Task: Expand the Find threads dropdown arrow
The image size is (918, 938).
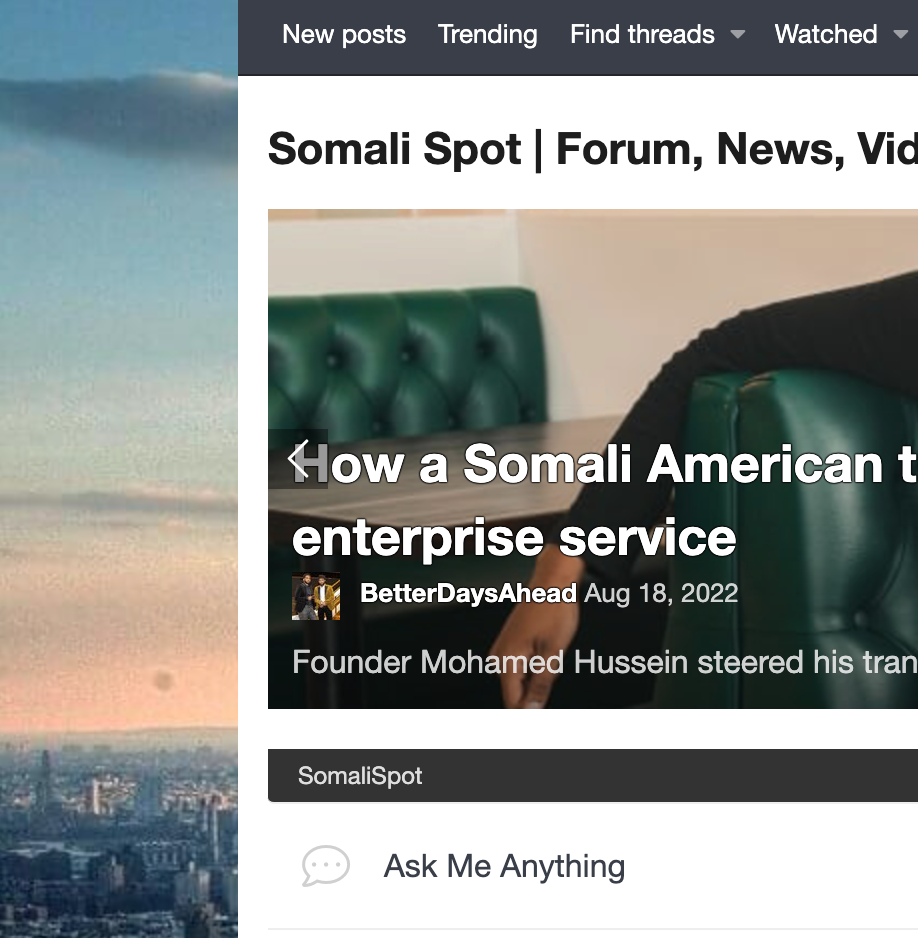Action: click(738, 35)
